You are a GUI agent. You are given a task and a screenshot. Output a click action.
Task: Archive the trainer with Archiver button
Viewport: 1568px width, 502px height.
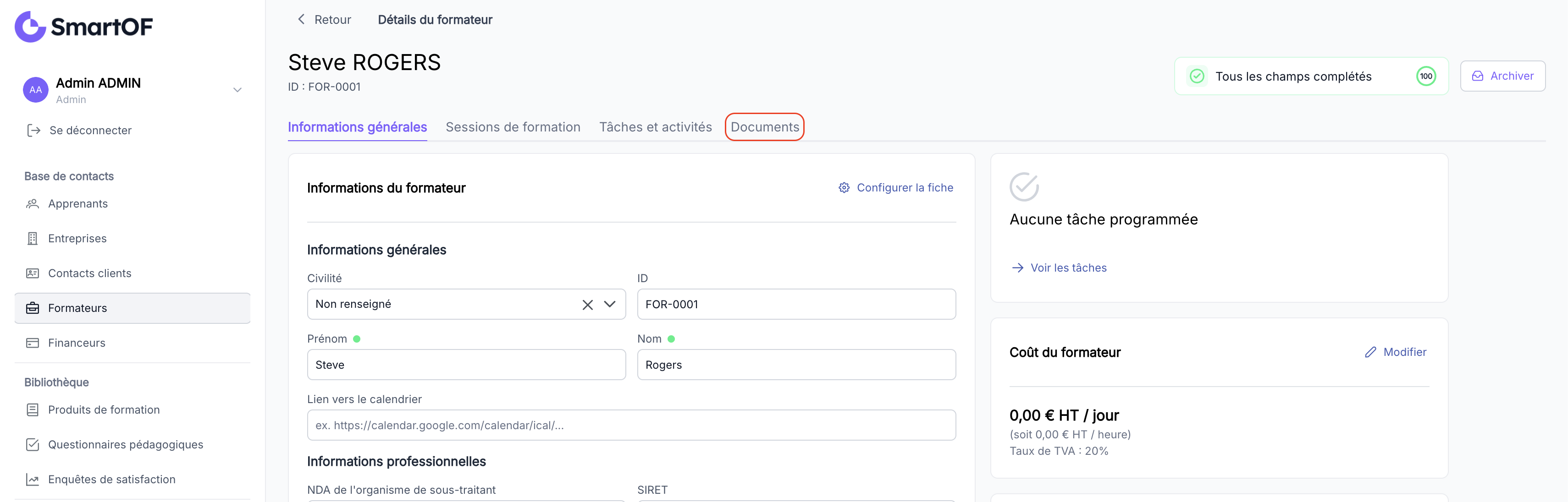(1502, 76)
